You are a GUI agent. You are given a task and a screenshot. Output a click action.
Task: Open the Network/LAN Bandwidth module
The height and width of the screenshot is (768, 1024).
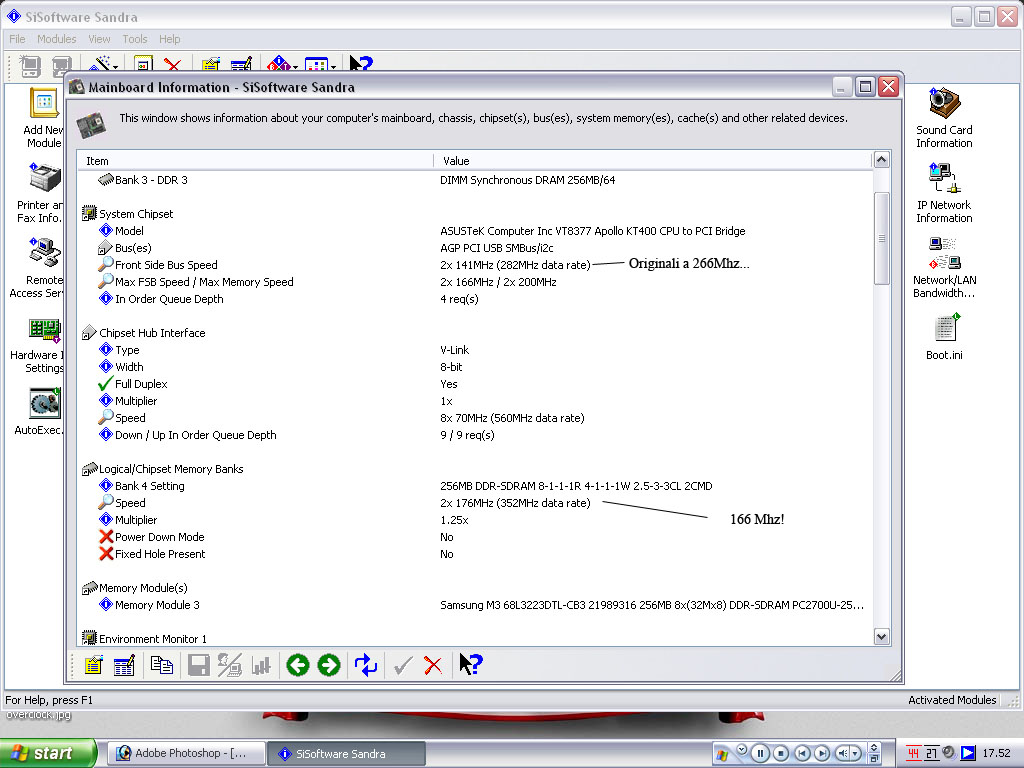tap(944, 268)
